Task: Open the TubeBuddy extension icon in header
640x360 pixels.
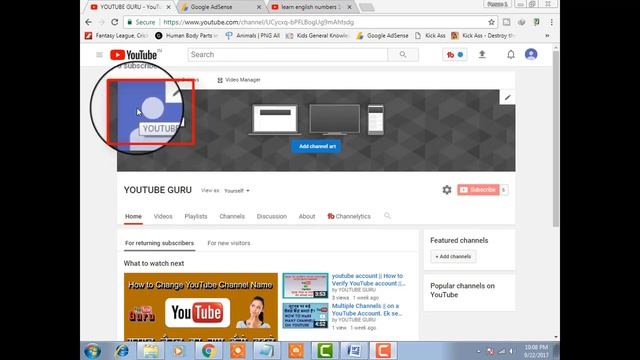Action: pos(455,55)
